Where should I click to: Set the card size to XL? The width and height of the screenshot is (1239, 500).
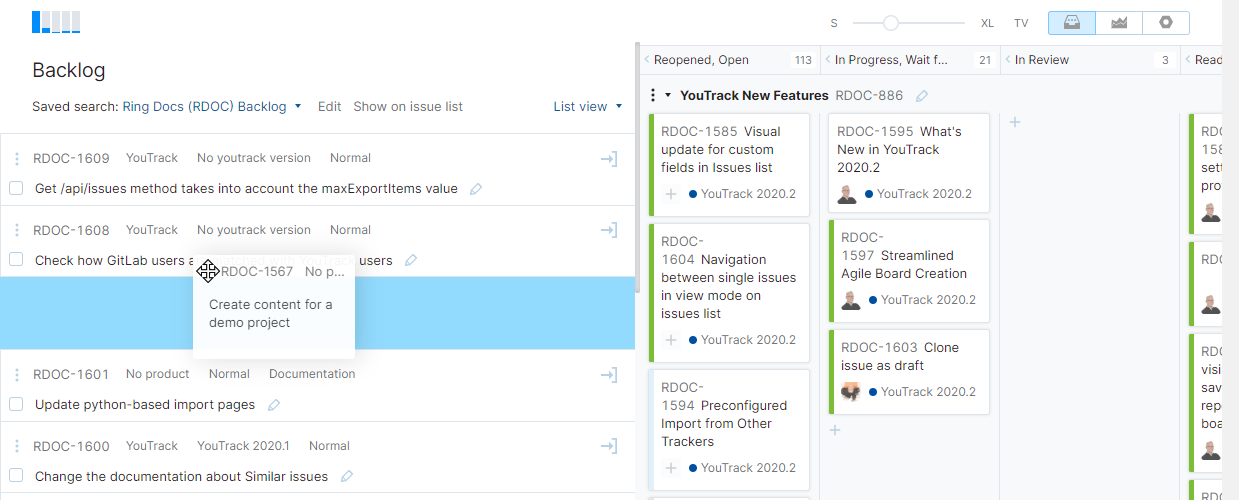pyautogui.click(x=987, y=23)
